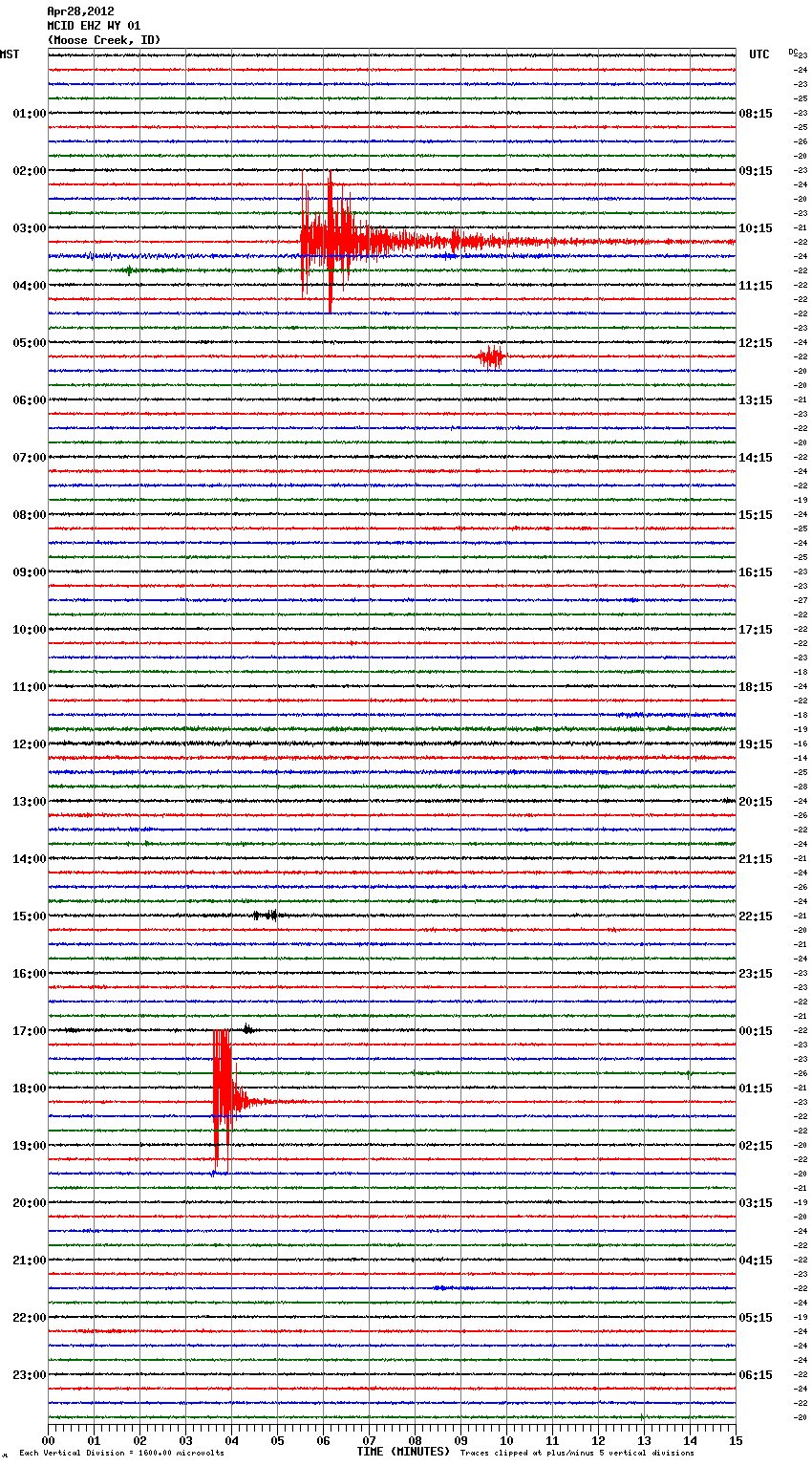Screen dimensions: 812x1466
Task: Click the MST axis header
Action: tap(10, 54)
